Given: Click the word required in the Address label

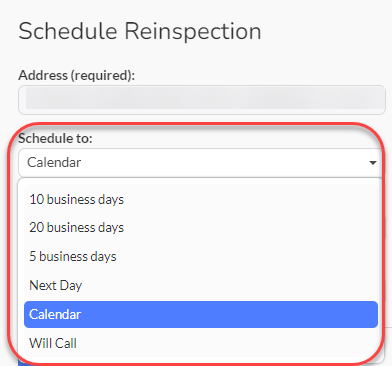Looking at the screenshot, I should pos(101,75).
